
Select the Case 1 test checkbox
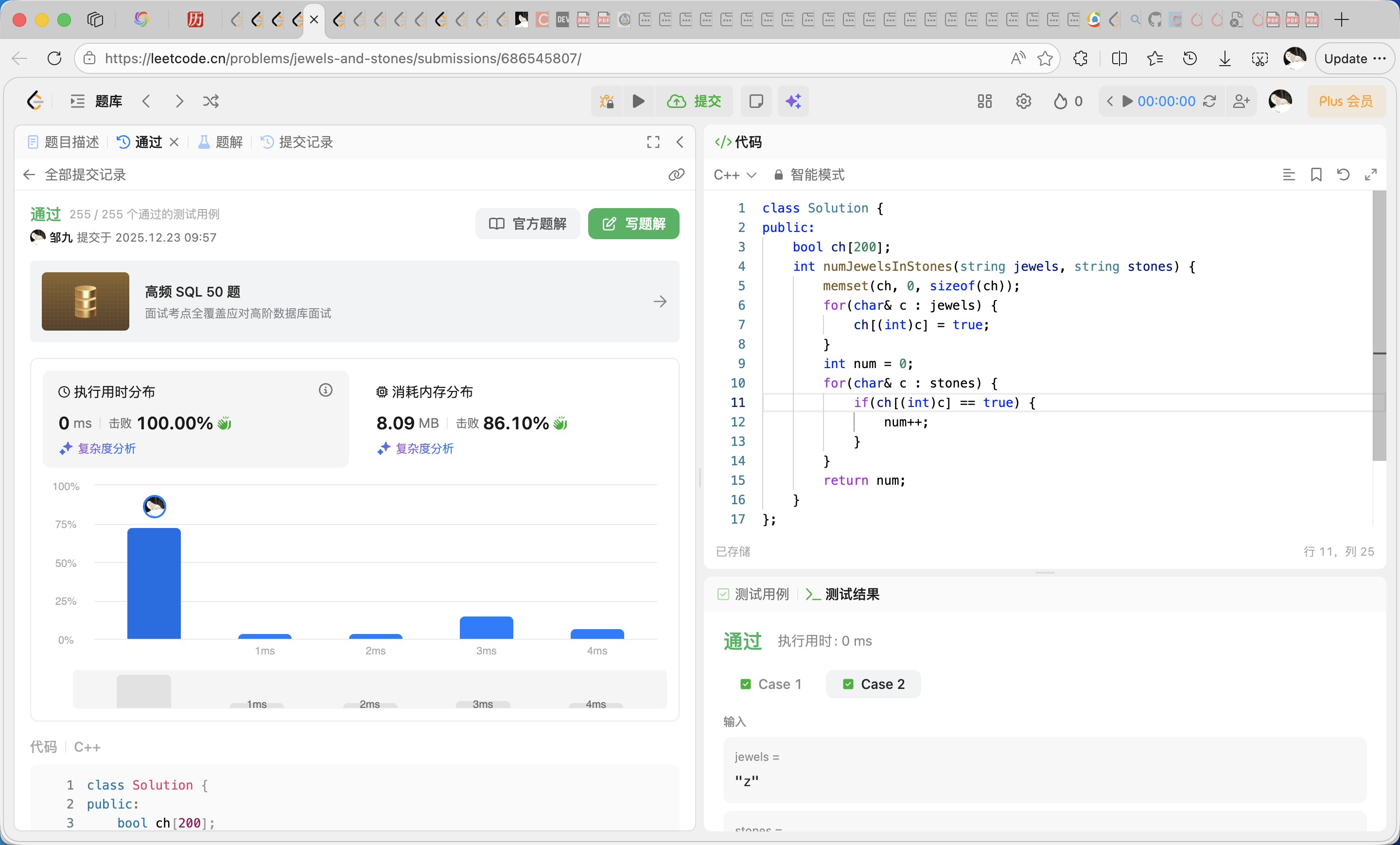pos(746,684)
